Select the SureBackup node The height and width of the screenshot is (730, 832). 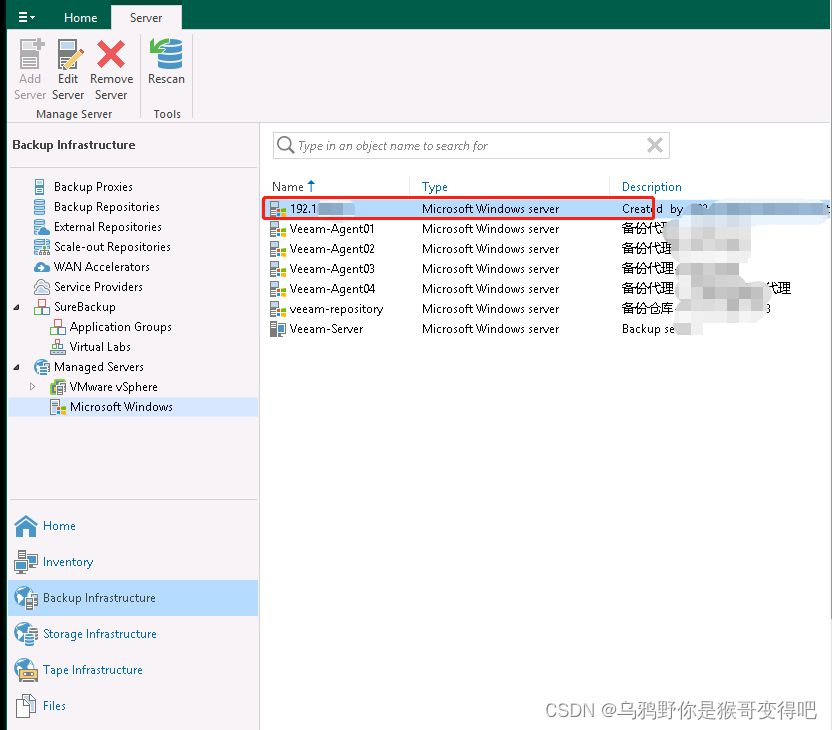[85, 307]
